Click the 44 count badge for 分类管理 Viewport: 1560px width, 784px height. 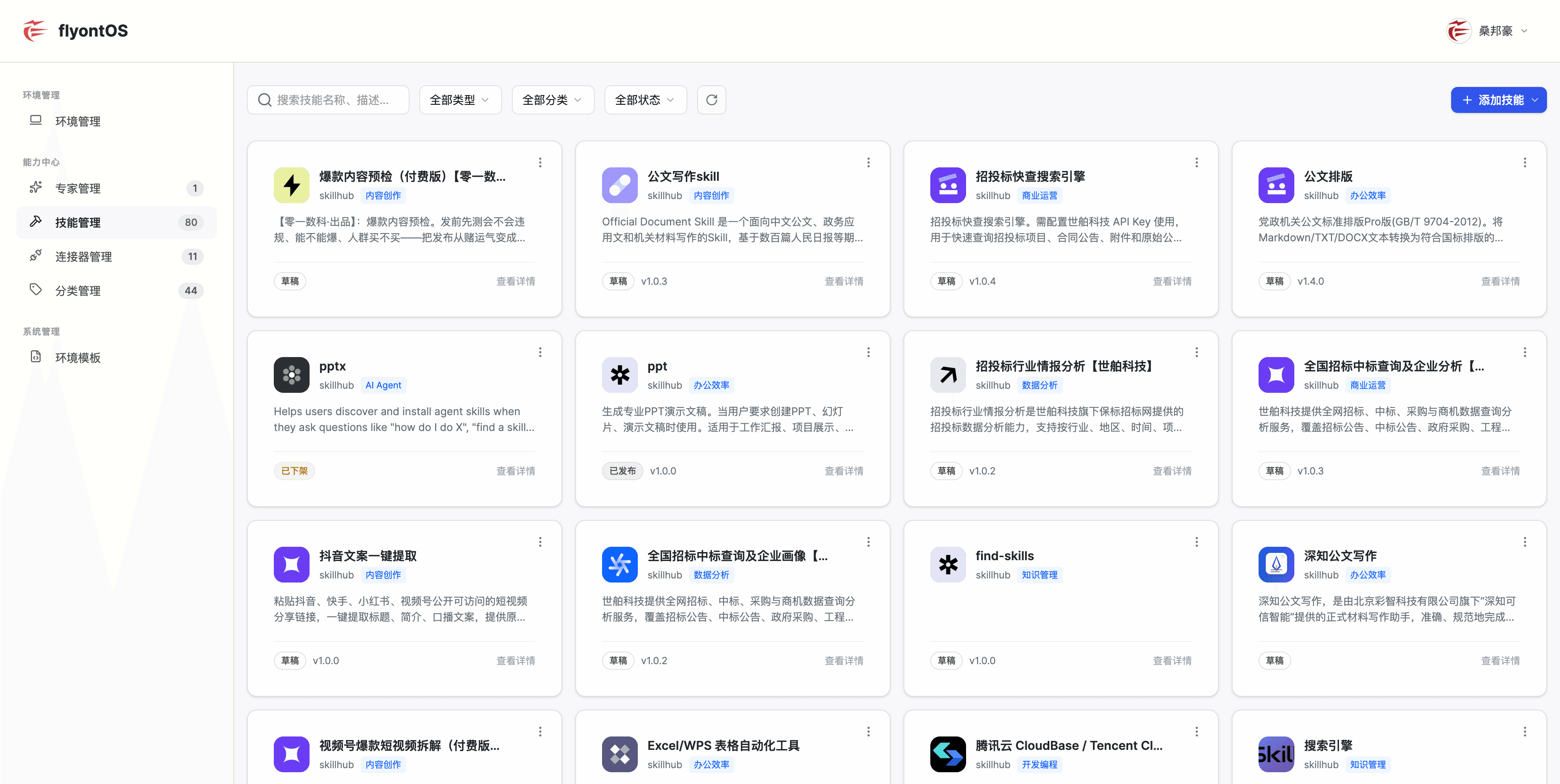pos(191,290)
